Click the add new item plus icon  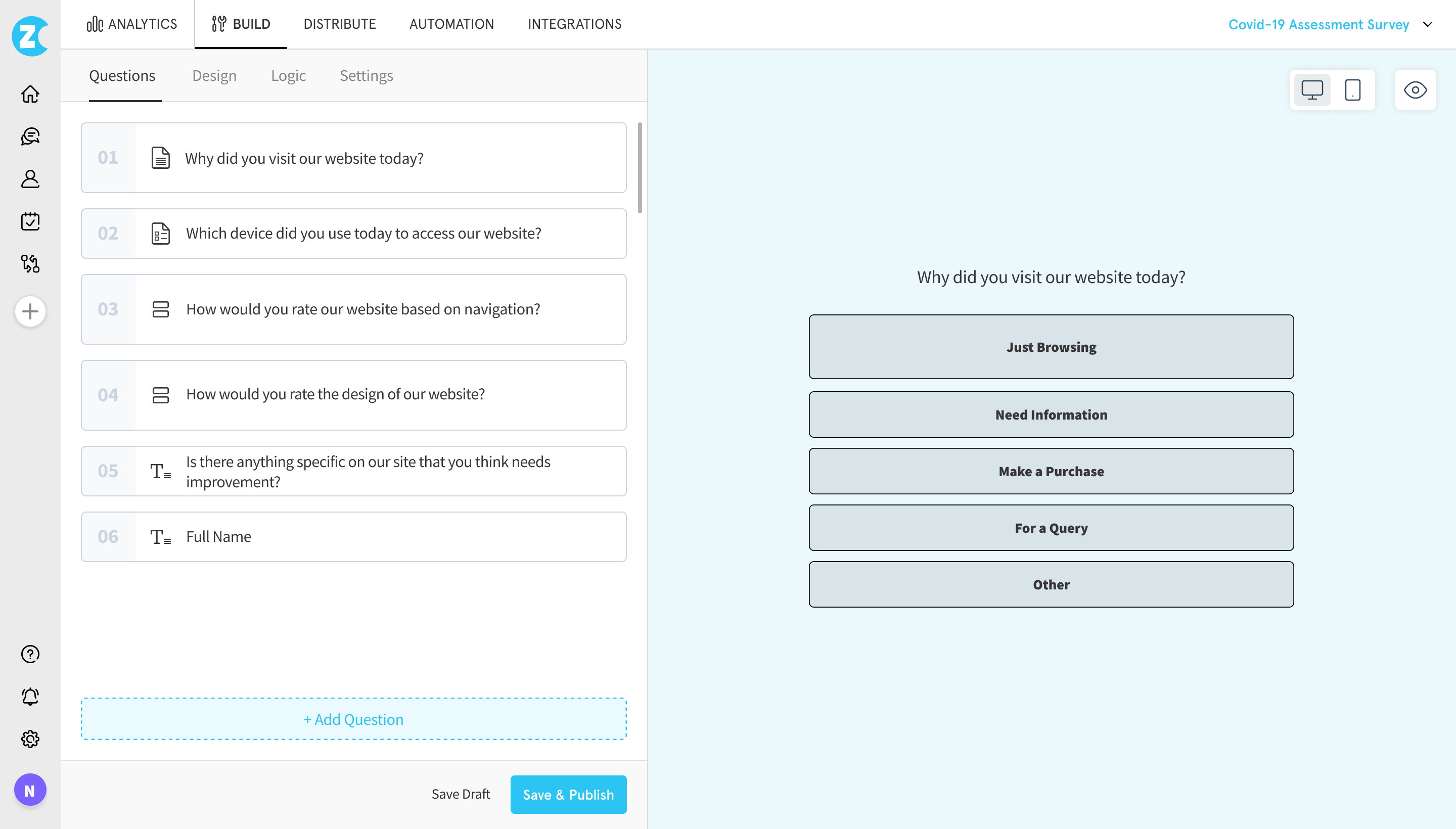(29, 311)
